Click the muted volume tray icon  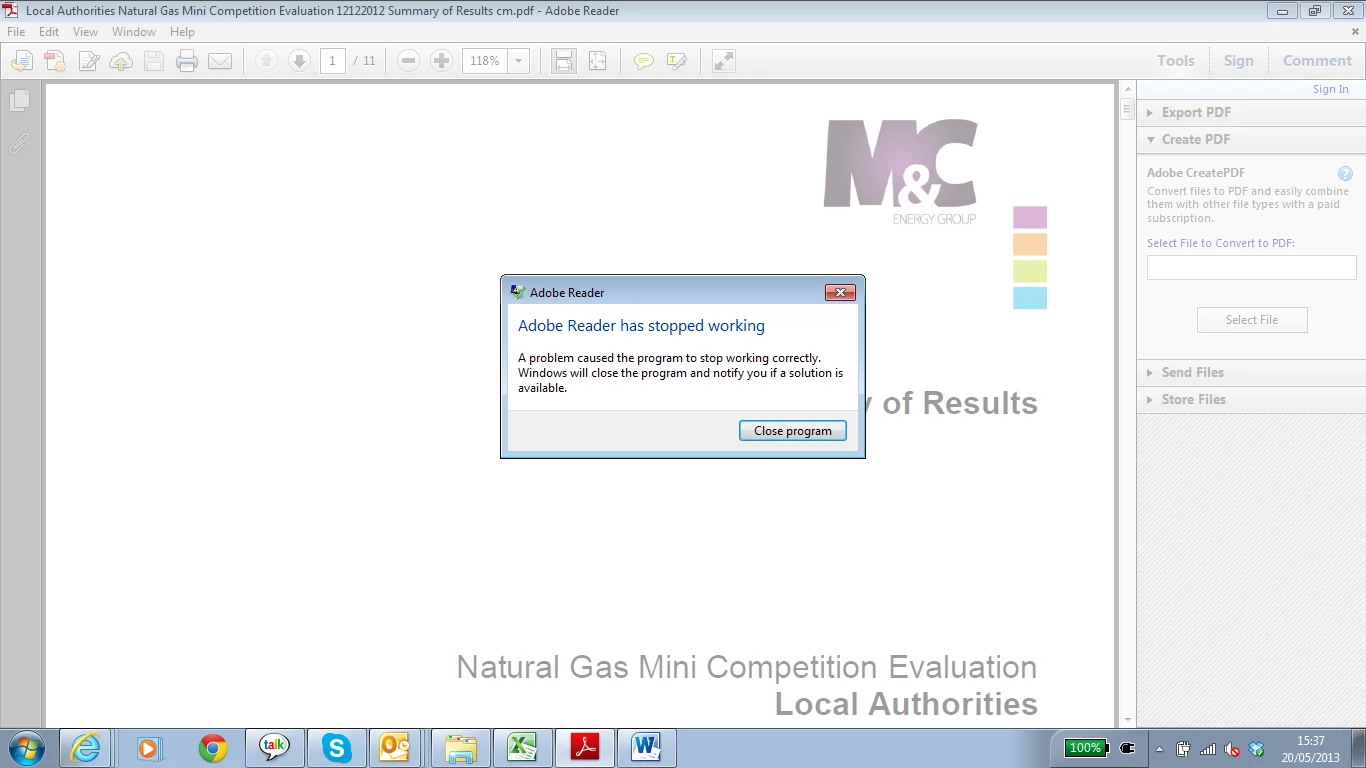pos(1232,749)
